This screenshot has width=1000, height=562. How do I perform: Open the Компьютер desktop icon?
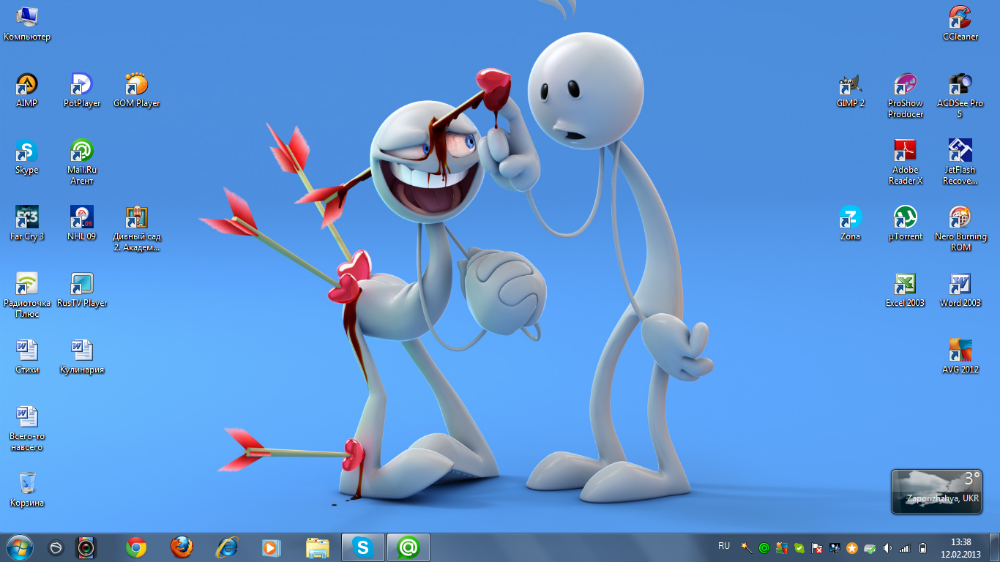pyautogui.click(x=26, y=24)
